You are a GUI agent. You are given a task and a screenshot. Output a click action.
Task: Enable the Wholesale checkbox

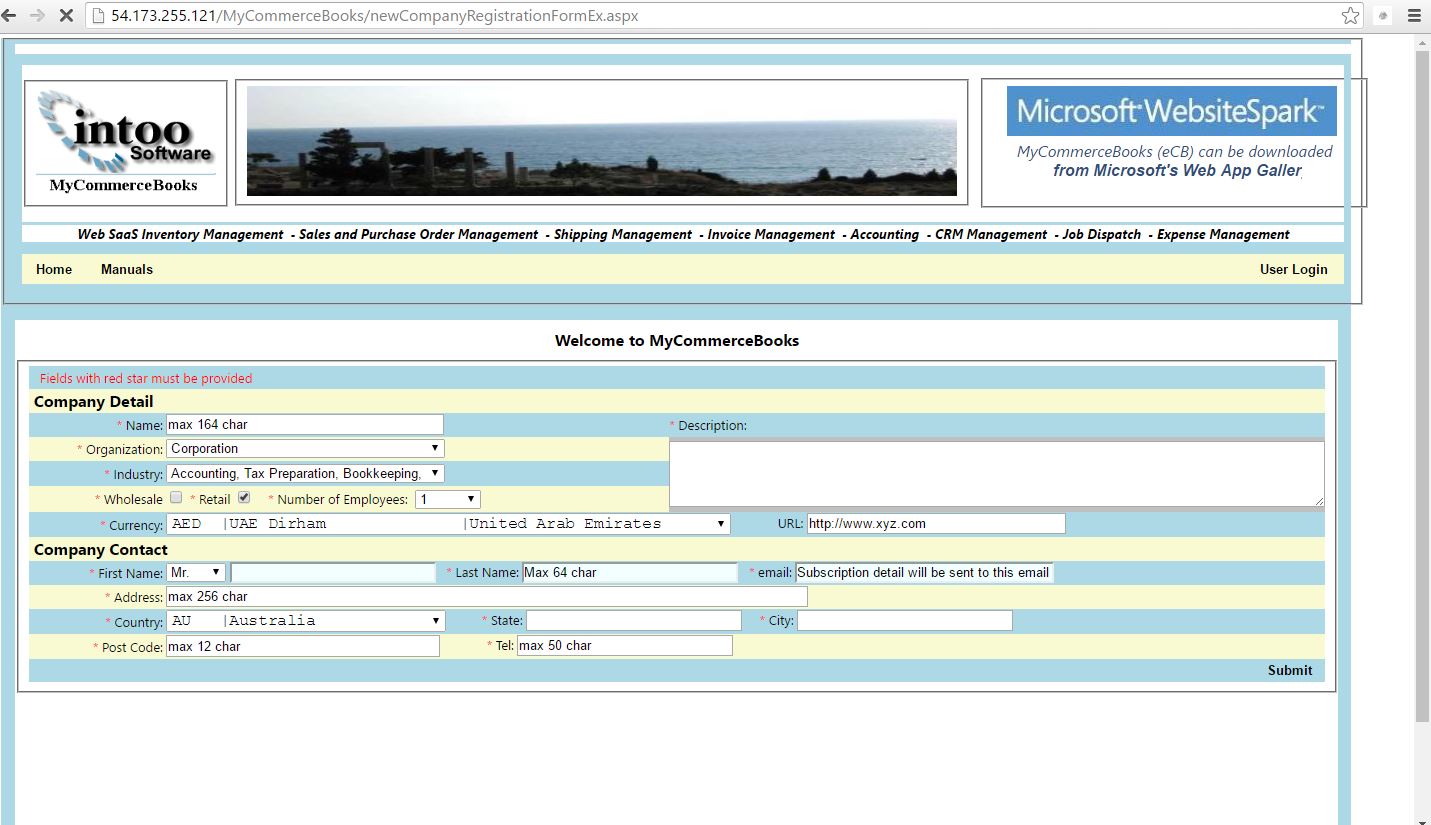[x=176, y=497]
